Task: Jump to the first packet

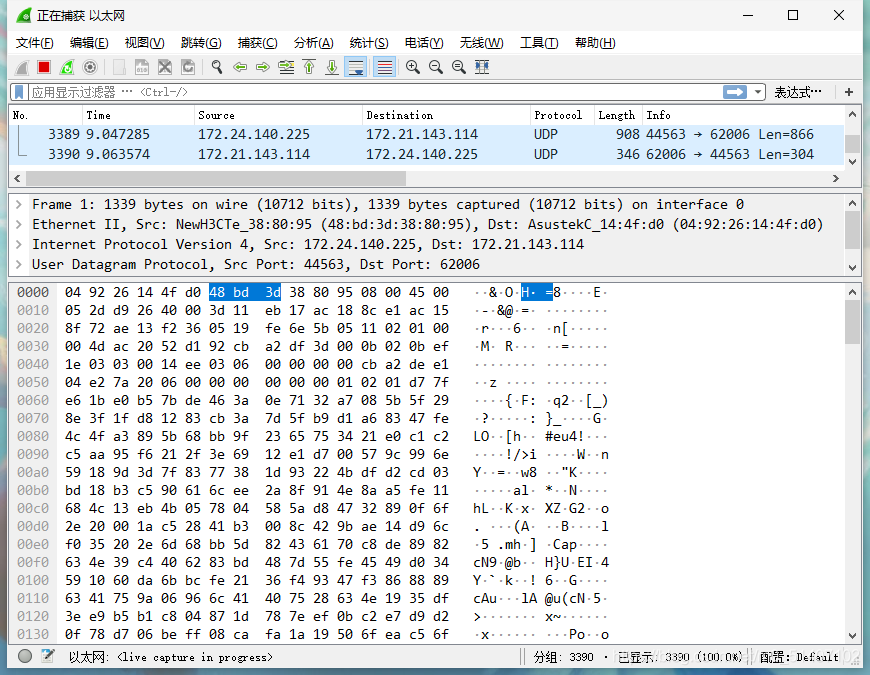Action: coord(309,68)
